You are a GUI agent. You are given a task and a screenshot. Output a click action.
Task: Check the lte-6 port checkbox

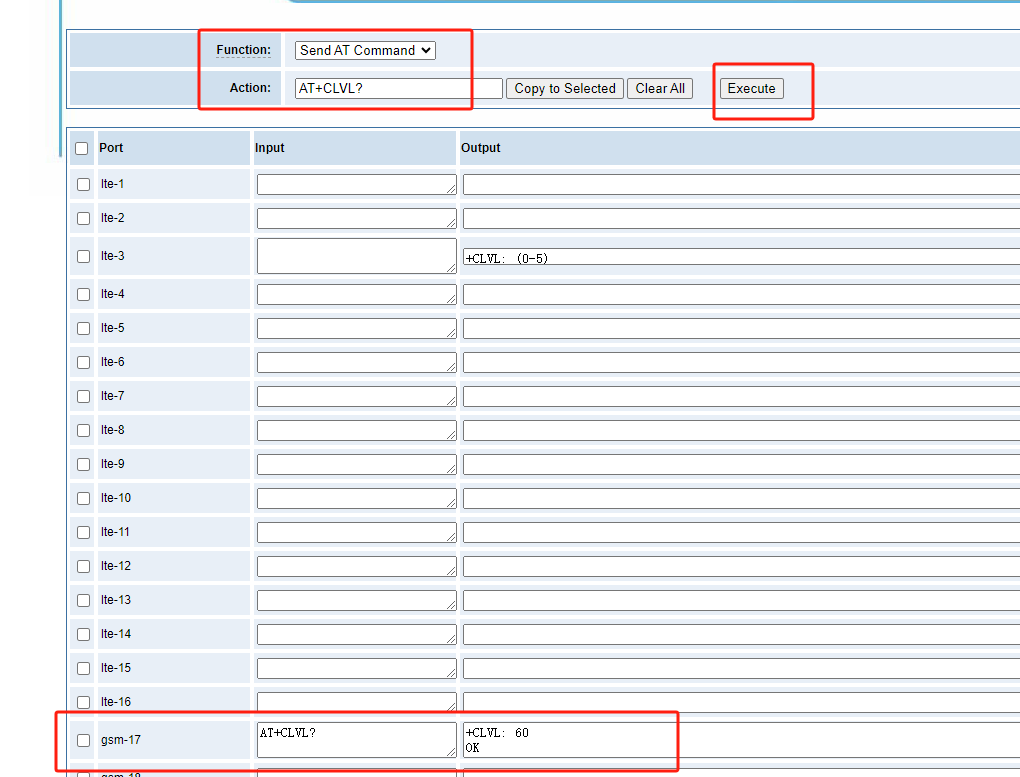pyautogui.click(x=83, y=362)
